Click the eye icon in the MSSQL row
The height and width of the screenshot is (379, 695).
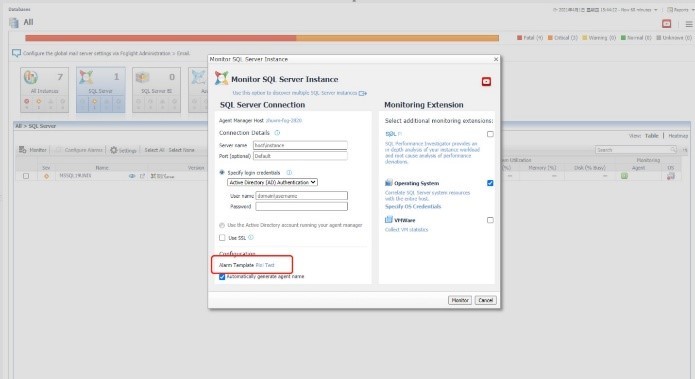coord(132,176)
